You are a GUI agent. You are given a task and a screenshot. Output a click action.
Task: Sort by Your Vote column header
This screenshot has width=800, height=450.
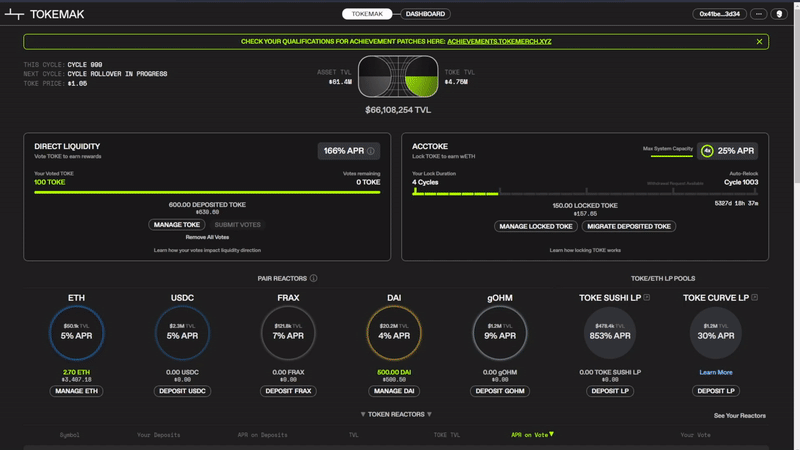pyautogui.click(x=695, y=435)
